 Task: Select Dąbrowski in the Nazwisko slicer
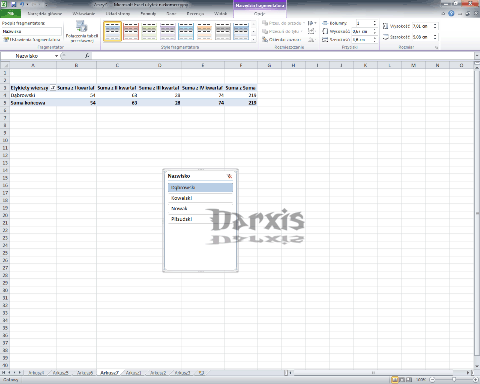pos(200,187)
